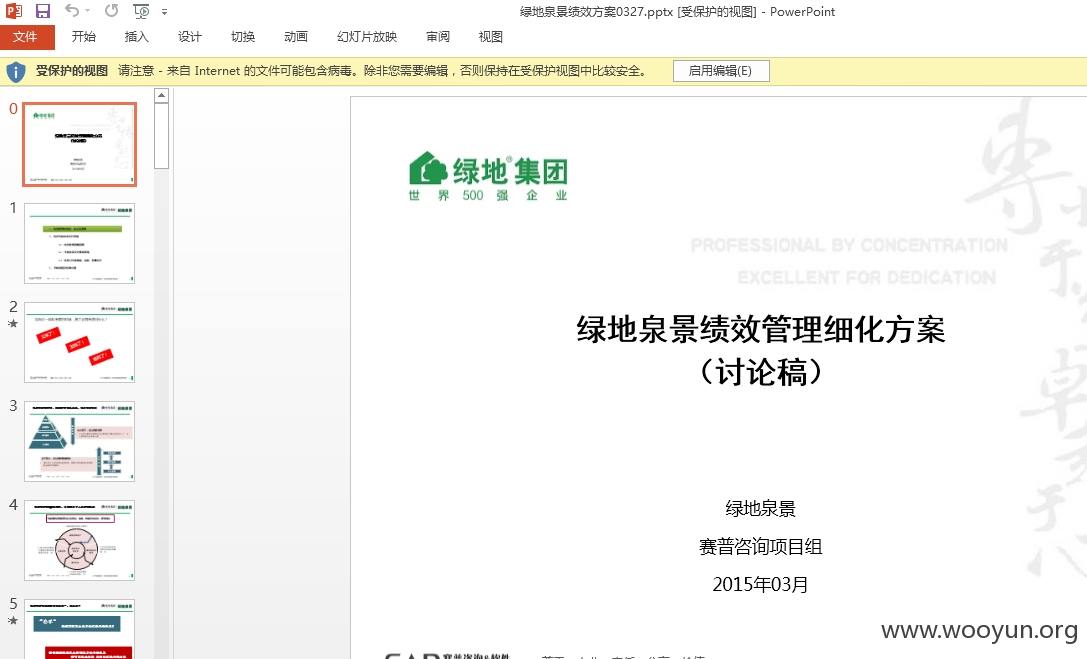Open the 幻灯片放映 ribbon tab
Image resolution: width=1087 pixels, height=659 pixels.
coord(367,37)
